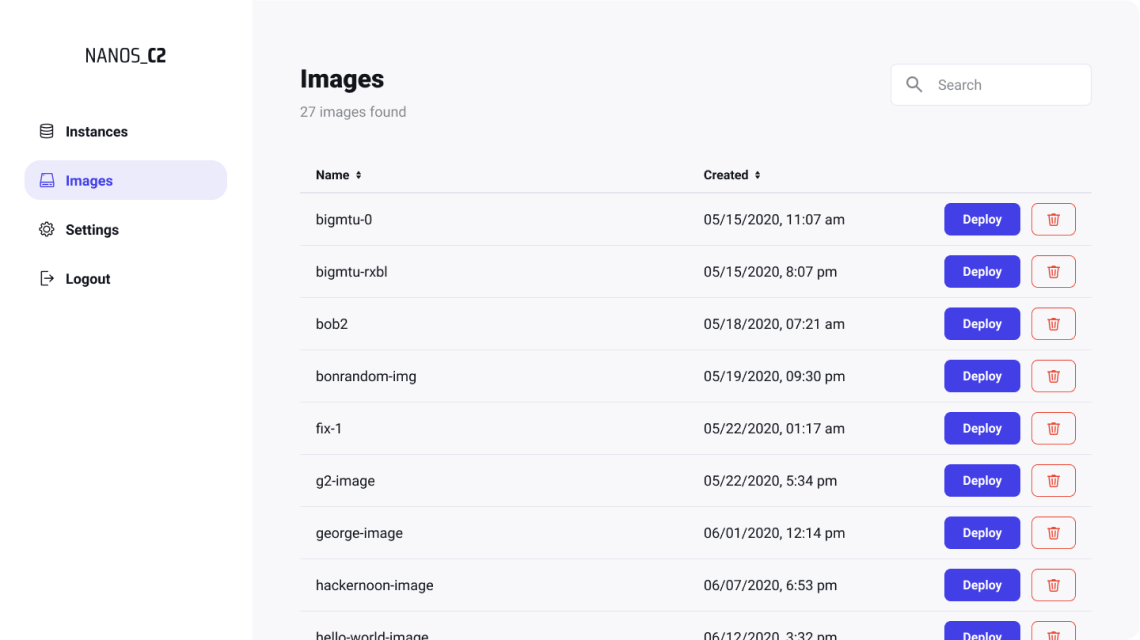
Task: Click trash icon for bigmtu-rxbl
Action: [1053, 271]
